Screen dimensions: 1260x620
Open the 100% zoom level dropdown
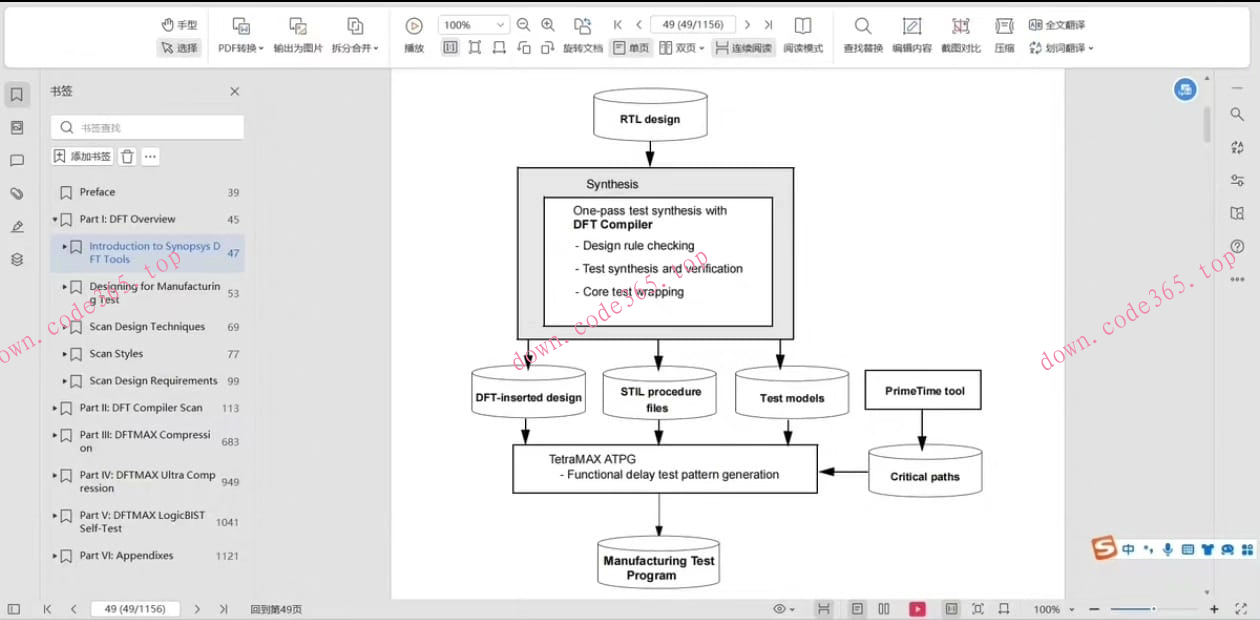tap(474, 25)
